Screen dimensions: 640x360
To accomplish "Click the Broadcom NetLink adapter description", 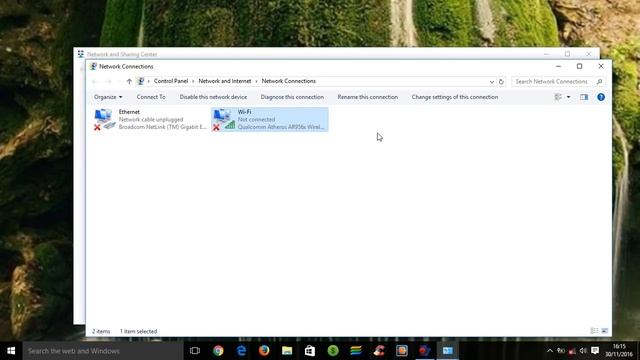I will (162, 127).
